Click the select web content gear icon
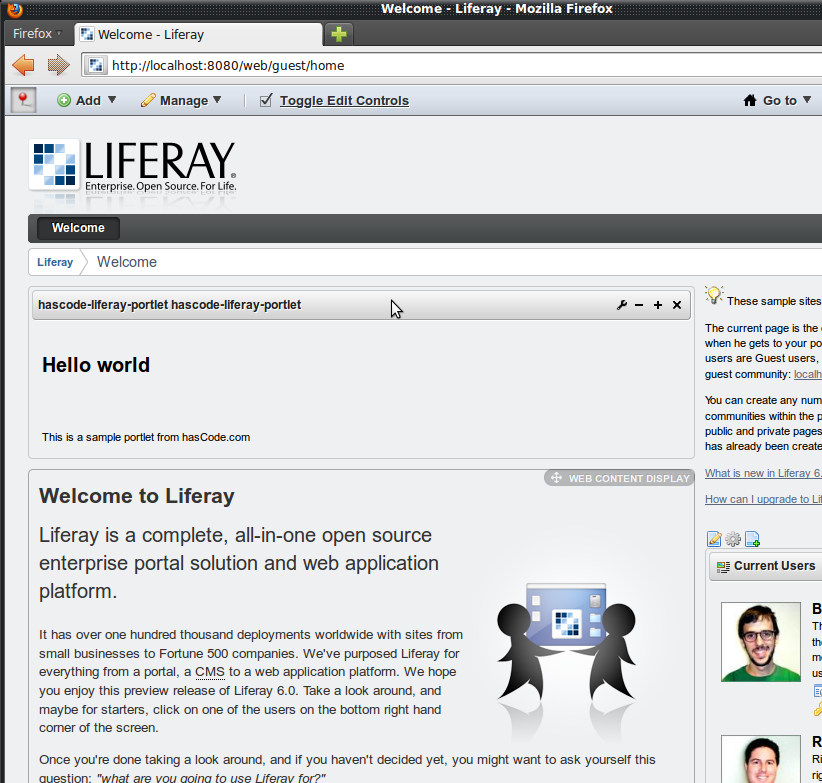This screenshot has width=822, height=783. (x=733, y=540)
